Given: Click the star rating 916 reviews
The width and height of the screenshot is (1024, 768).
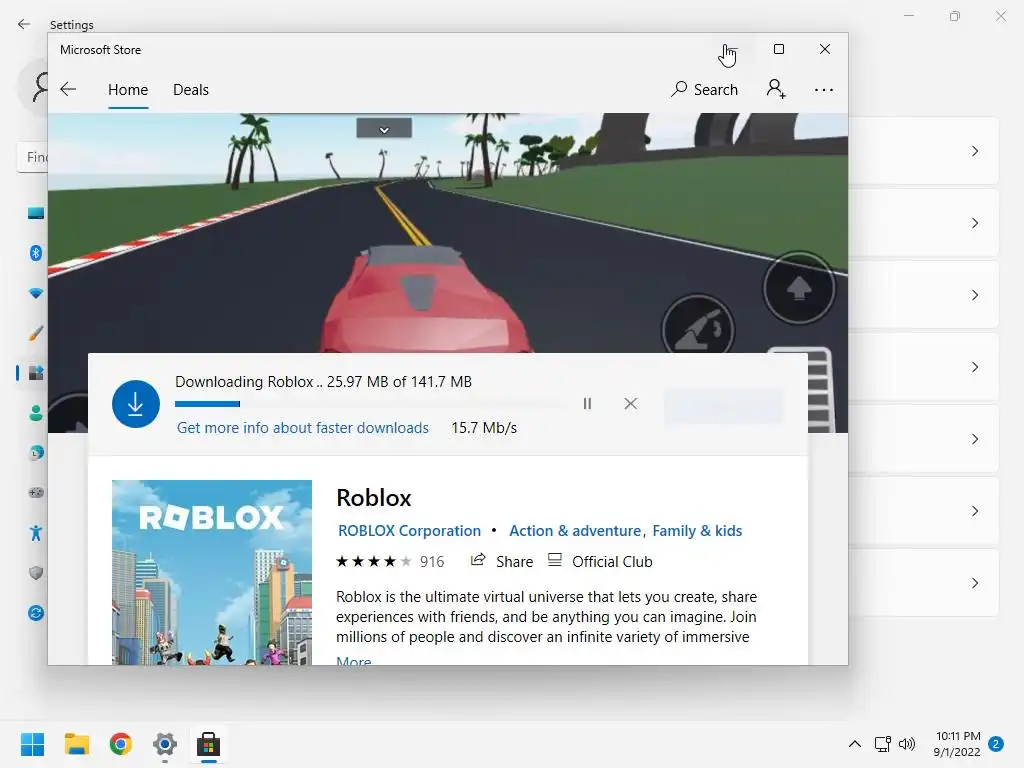Looking at the screenshot, I should 390,562.
